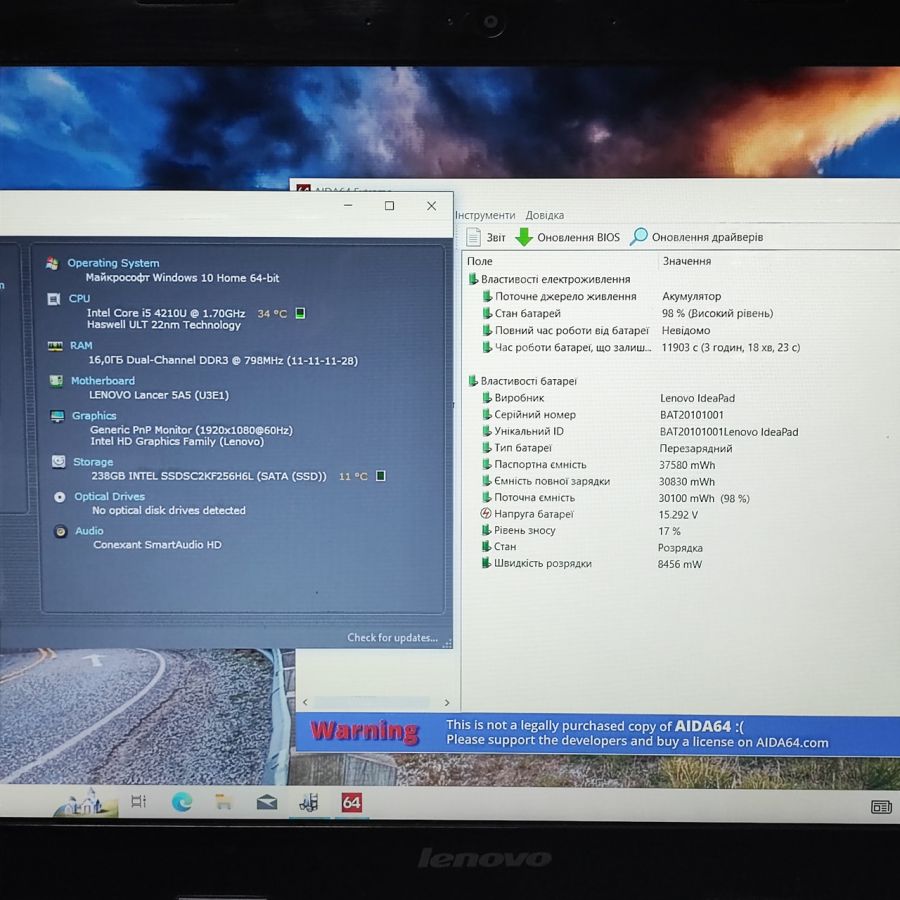Click the Оновлення драйверів toolbar label
Screen dimensions: 900x900
click(x=707, y=237)
